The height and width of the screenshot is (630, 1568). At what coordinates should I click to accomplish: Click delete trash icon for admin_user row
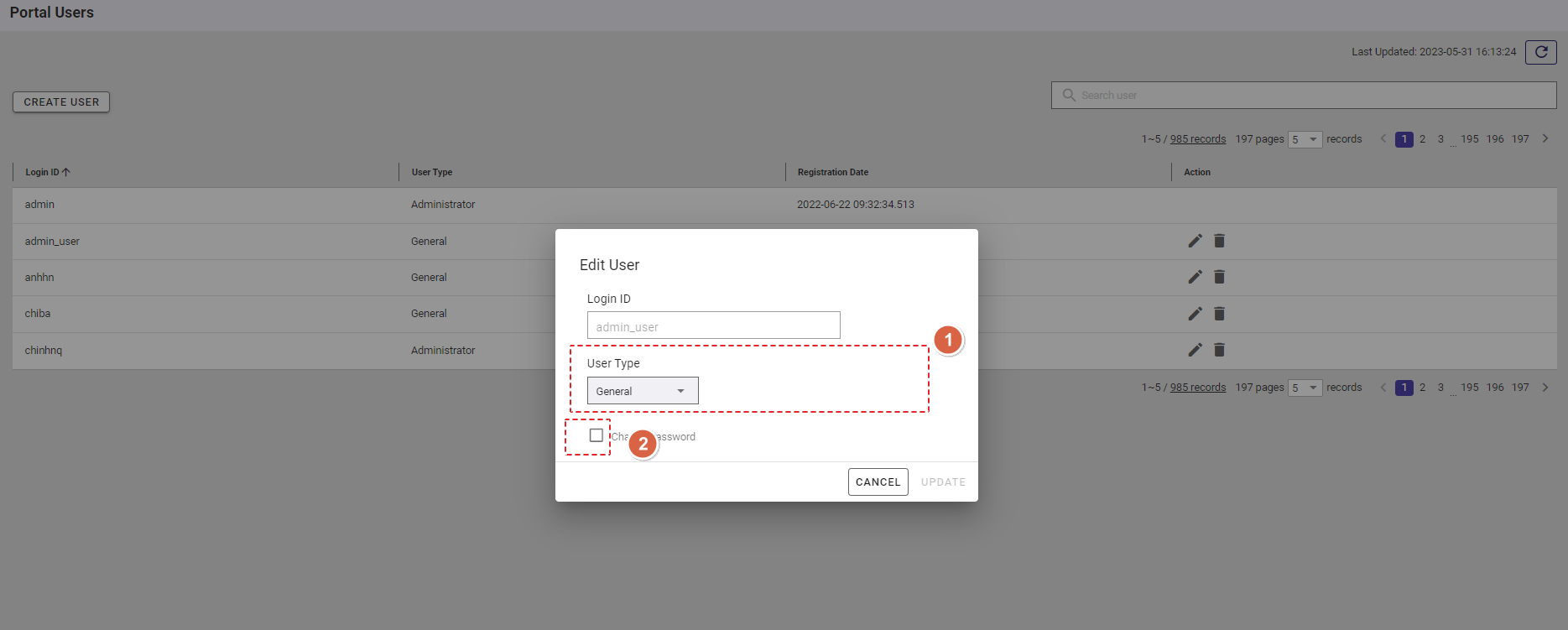coord(1219,242)
